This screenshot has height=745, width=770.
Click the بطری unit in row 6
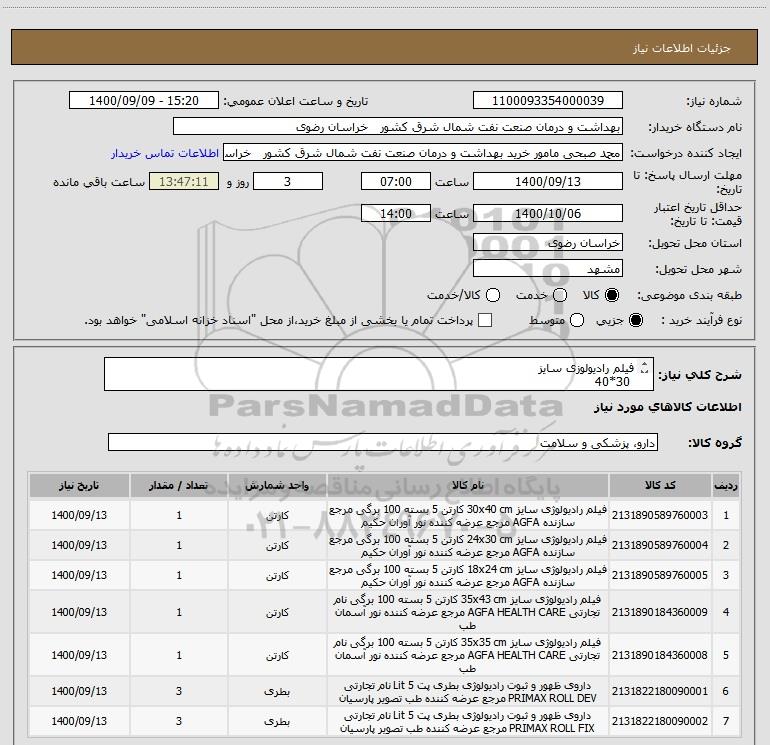277,691
